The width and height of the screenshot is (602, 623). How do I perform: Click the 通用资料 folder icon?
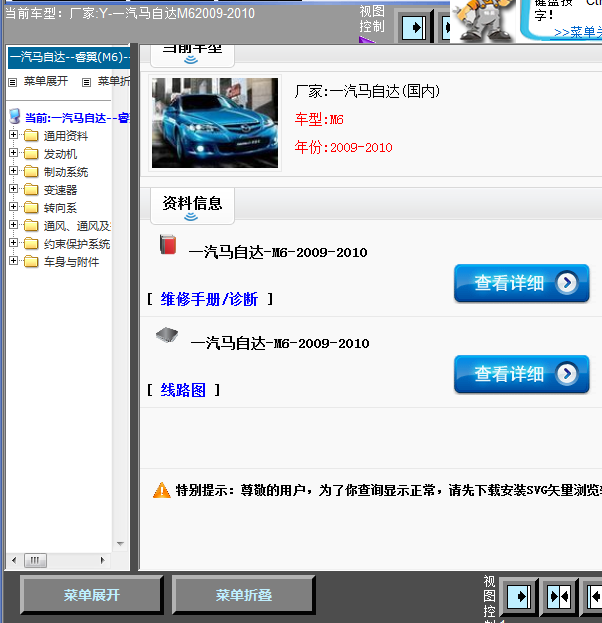(31, 135)
